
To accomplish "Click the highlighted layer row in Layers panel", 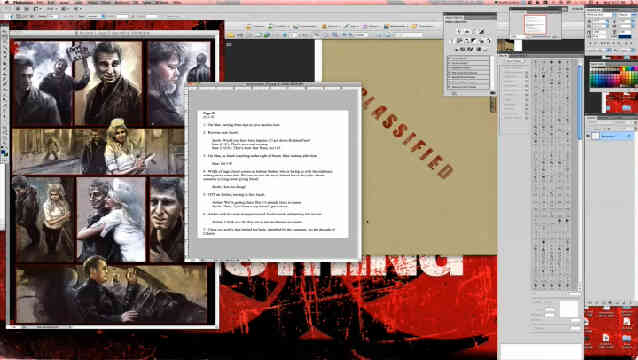I will (612, 136).
